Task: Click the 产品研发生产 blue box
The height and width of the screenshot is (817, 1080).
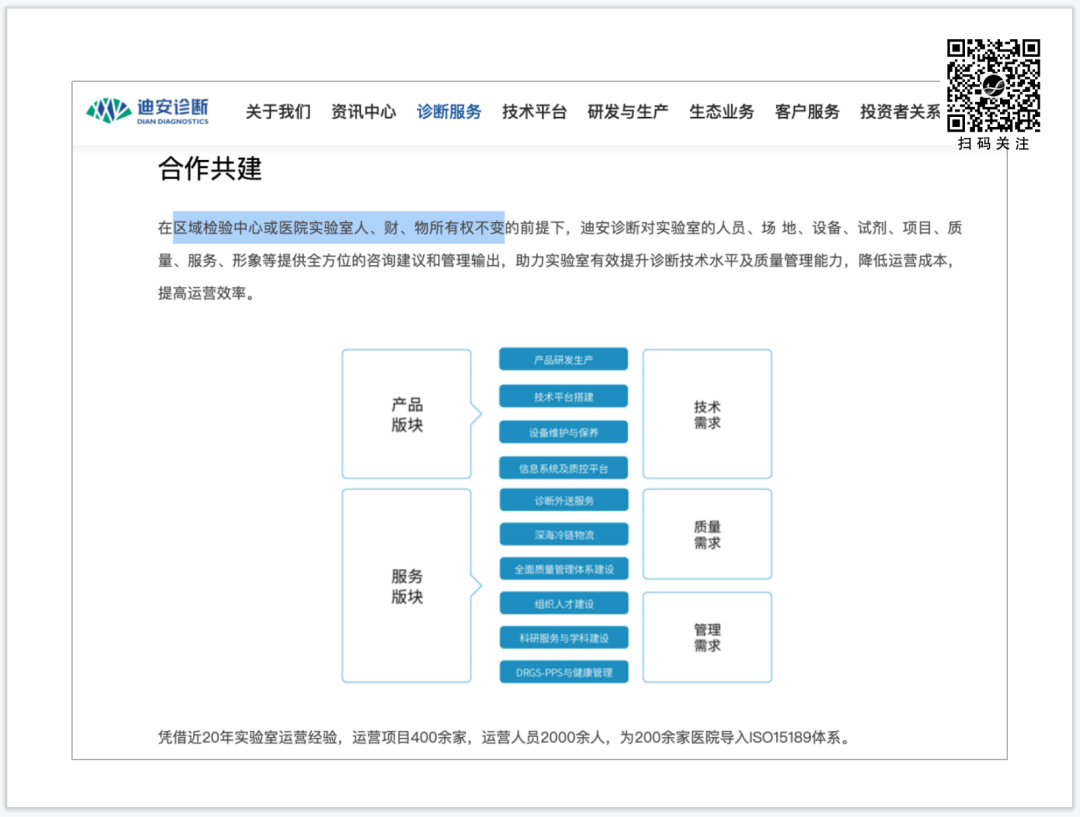Action: point(563,360)
